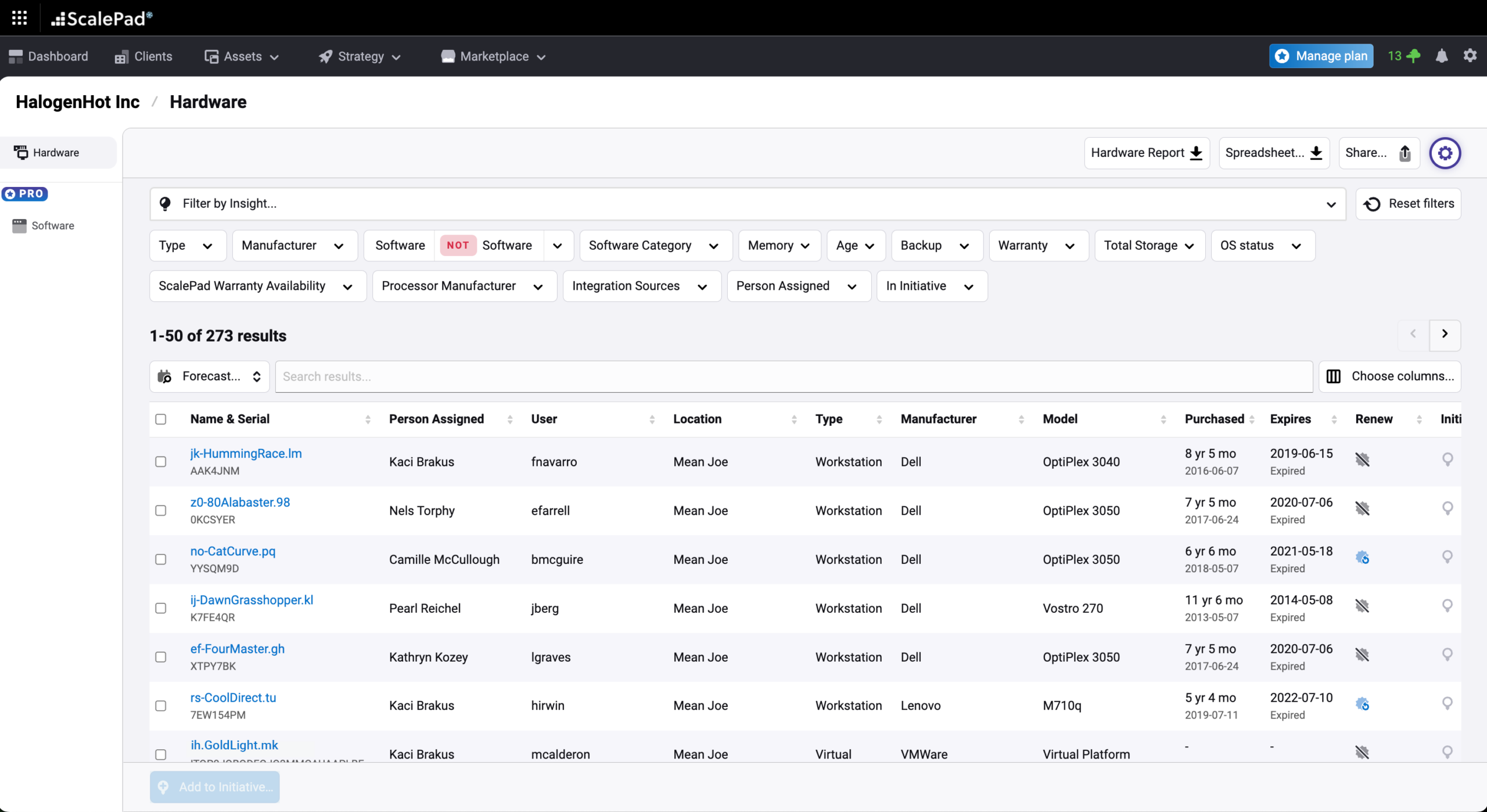
Task: Click the Share button
Action: [1379, 153]
